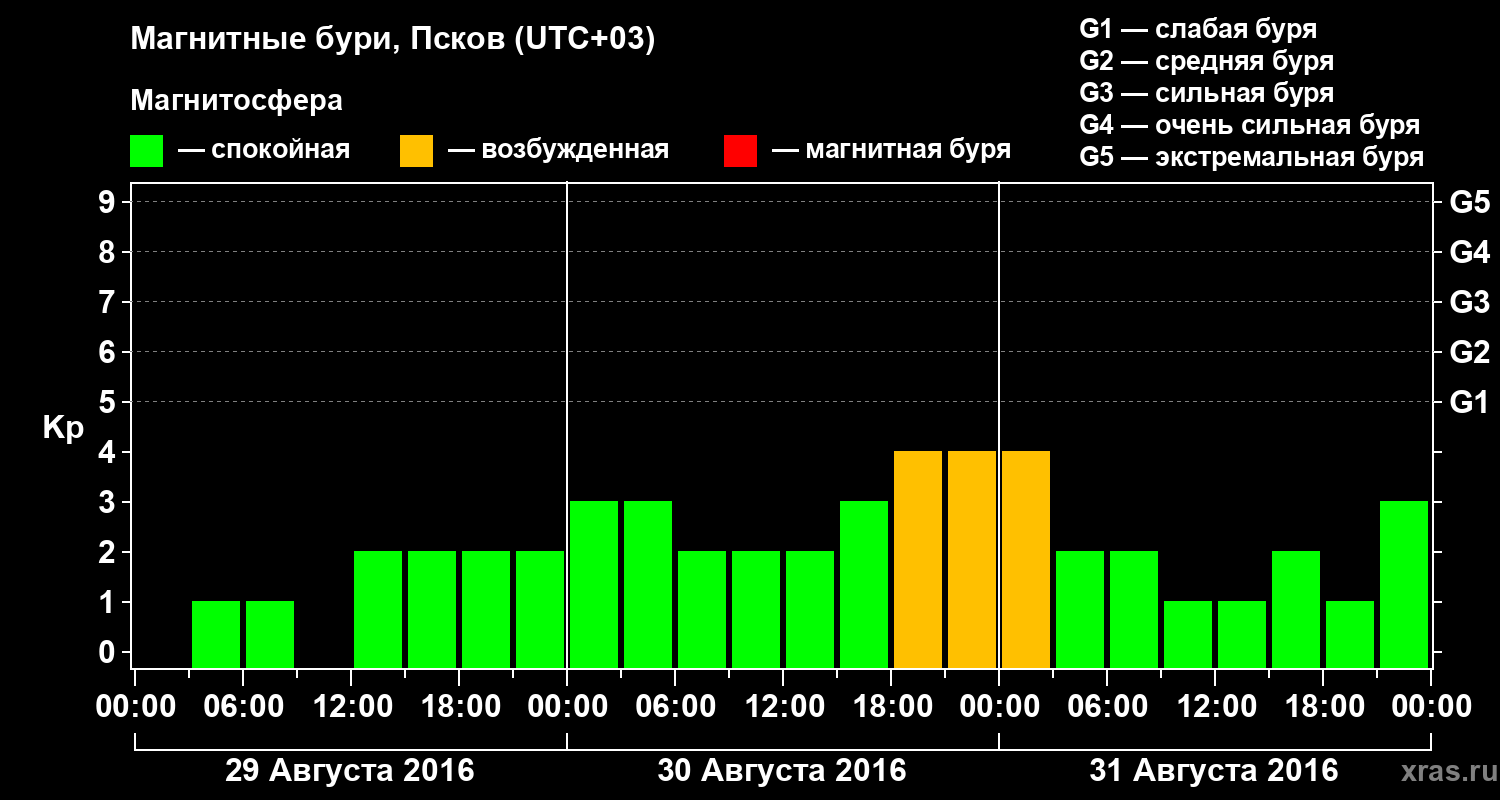The width and height of the screenshot is (1500, 800).
Task: Click the '— возбужденная' legend label
Action: 558,151
